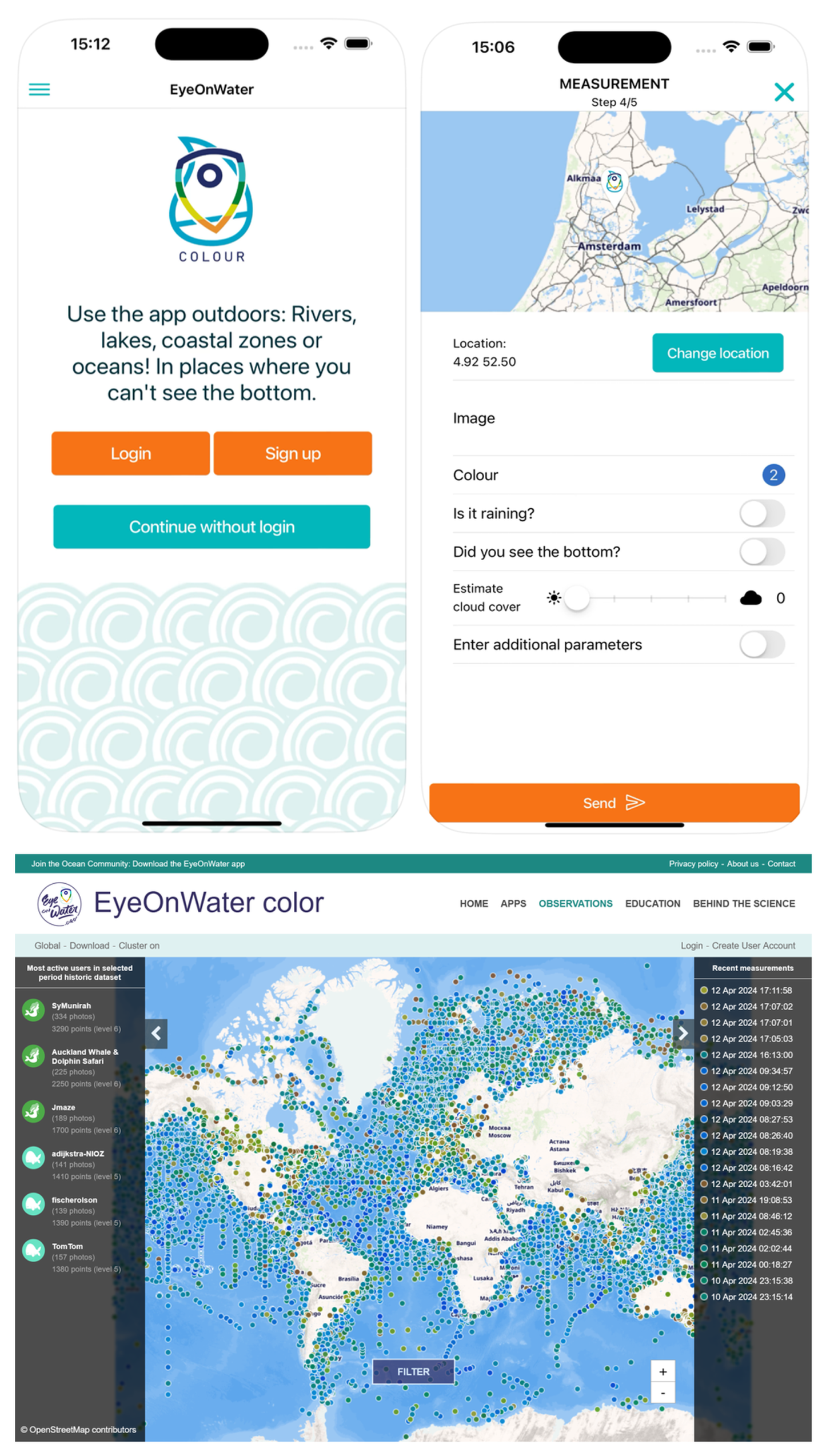This screenshot has height=1456, width=826.
Task: Open the OBSERVATIONS menu item
Action: pyautogui.click(x=575, y=903)
